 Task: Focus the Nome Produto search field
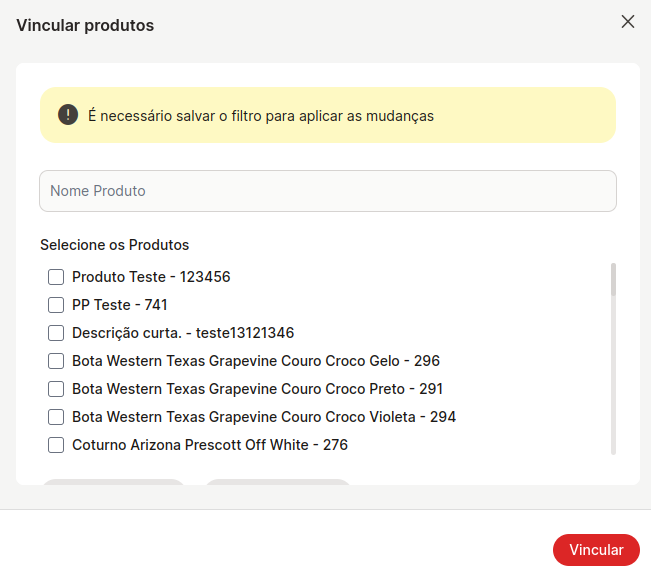point(328,191)
